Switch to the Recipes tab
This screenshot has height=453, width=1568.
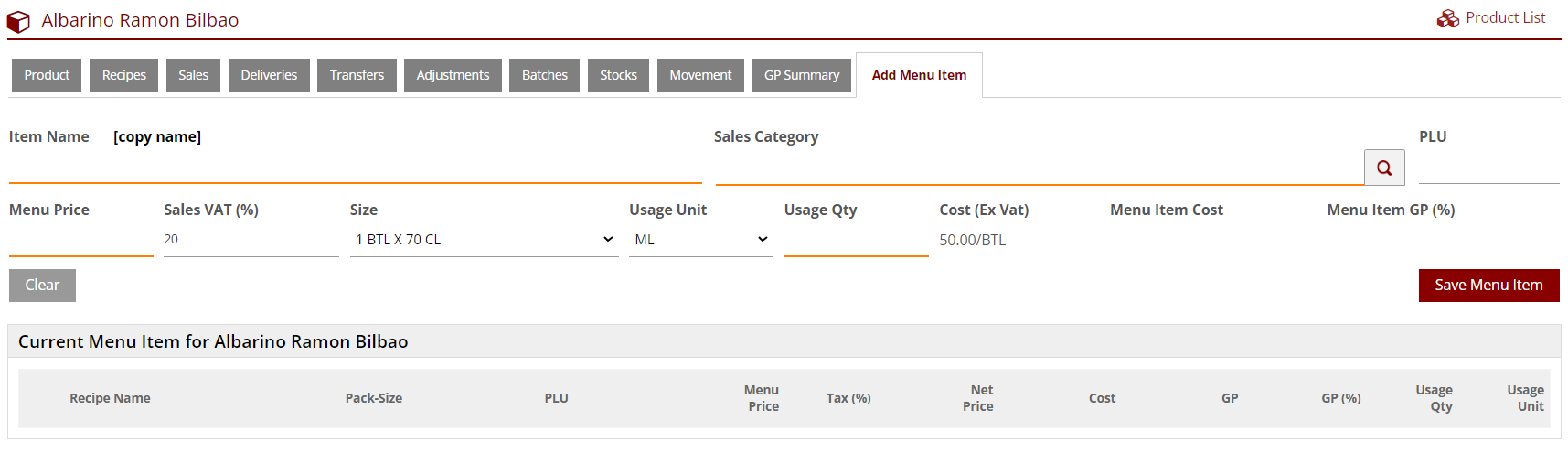[123, 75]
